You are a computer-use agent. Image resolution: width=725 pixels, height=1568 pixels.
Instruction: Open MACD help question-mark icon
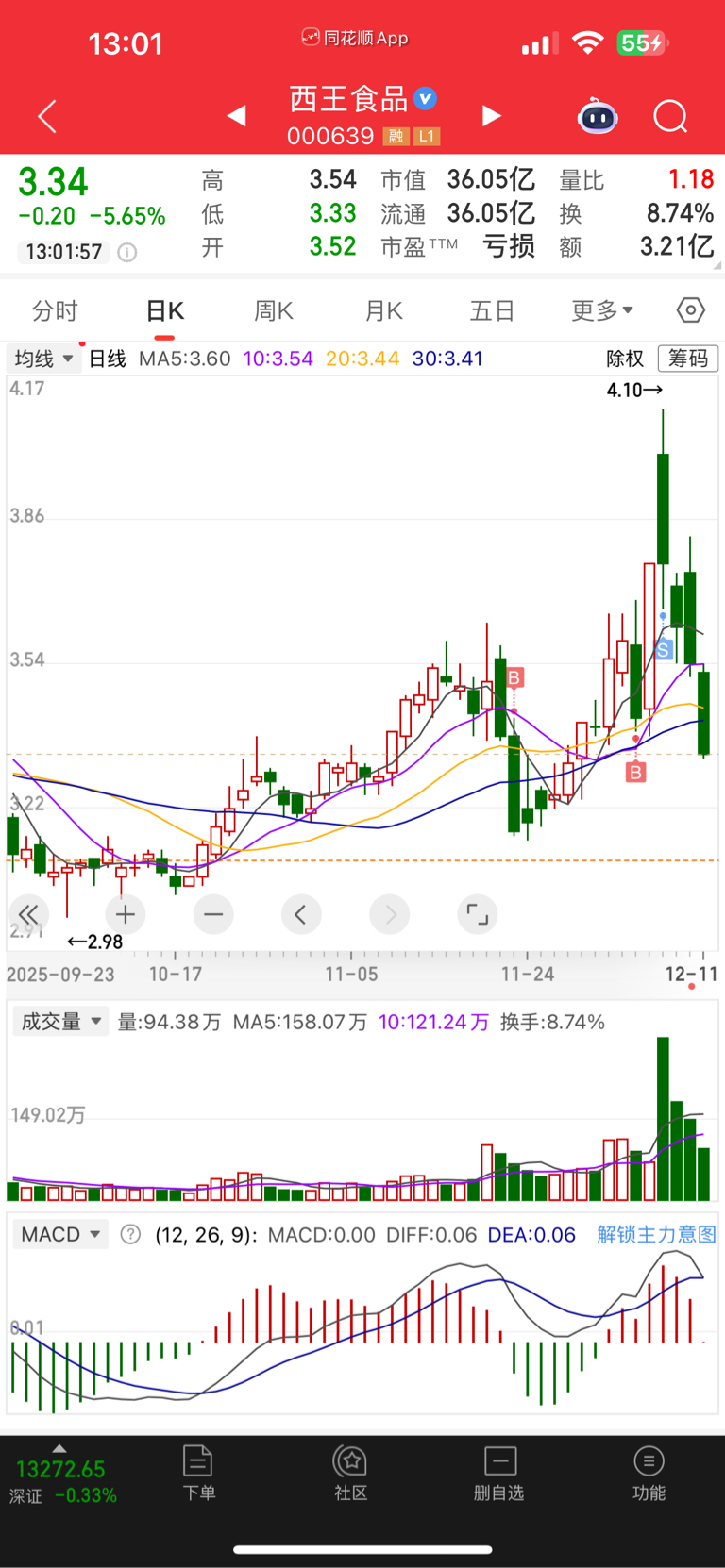coord(130,1235)
